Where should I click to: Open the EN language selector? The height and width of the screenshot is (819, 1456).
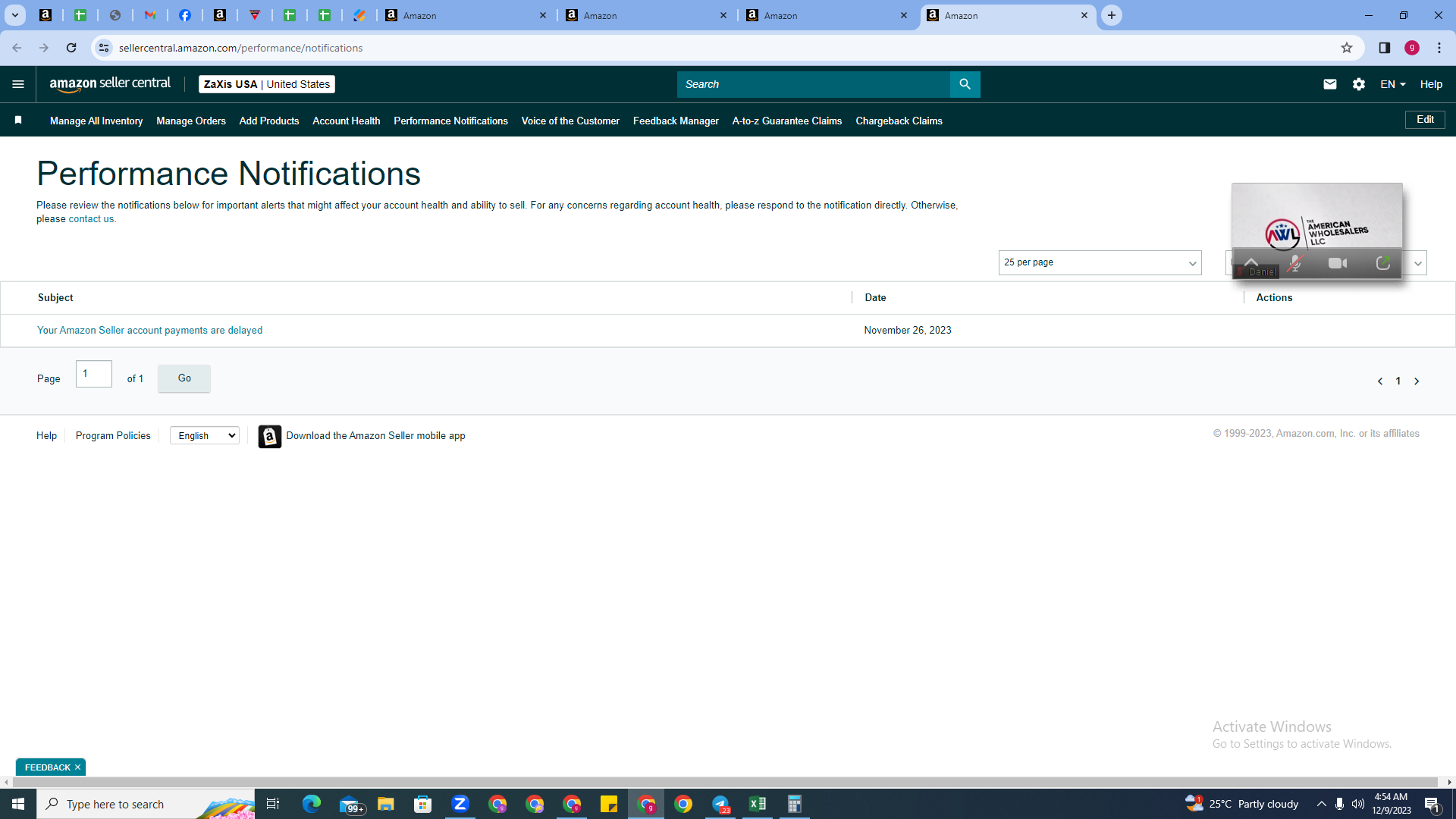(x=1393, y=84)
